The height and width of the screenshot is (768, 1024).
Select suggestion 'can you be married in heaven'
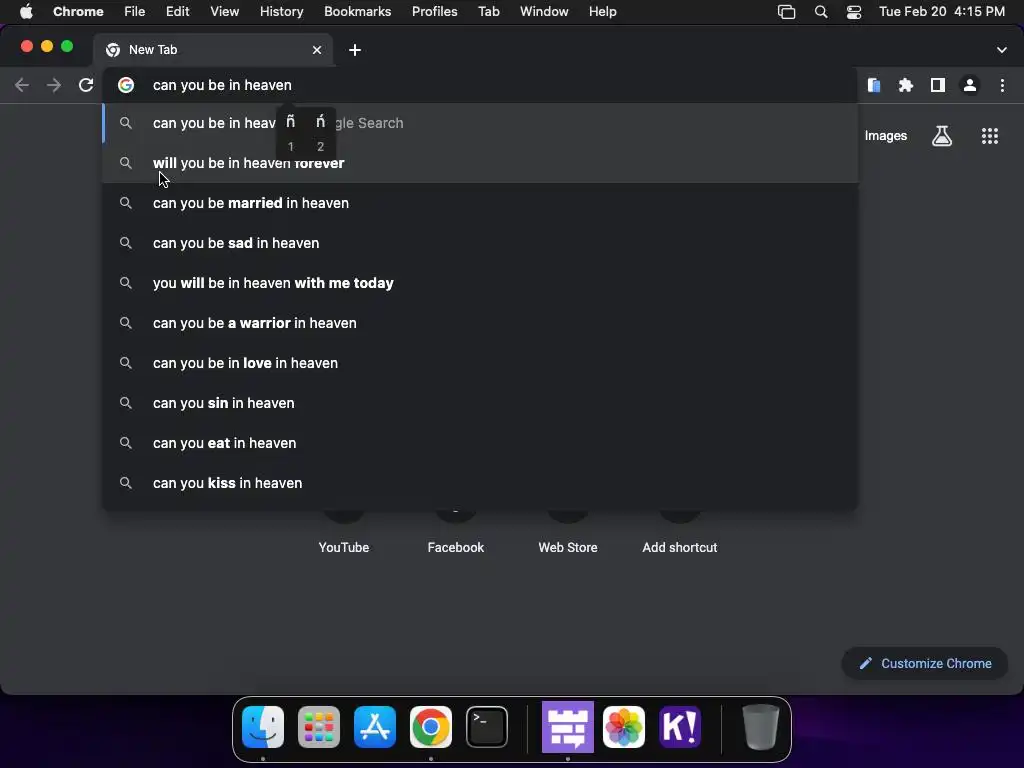click(x=480, y=203)
